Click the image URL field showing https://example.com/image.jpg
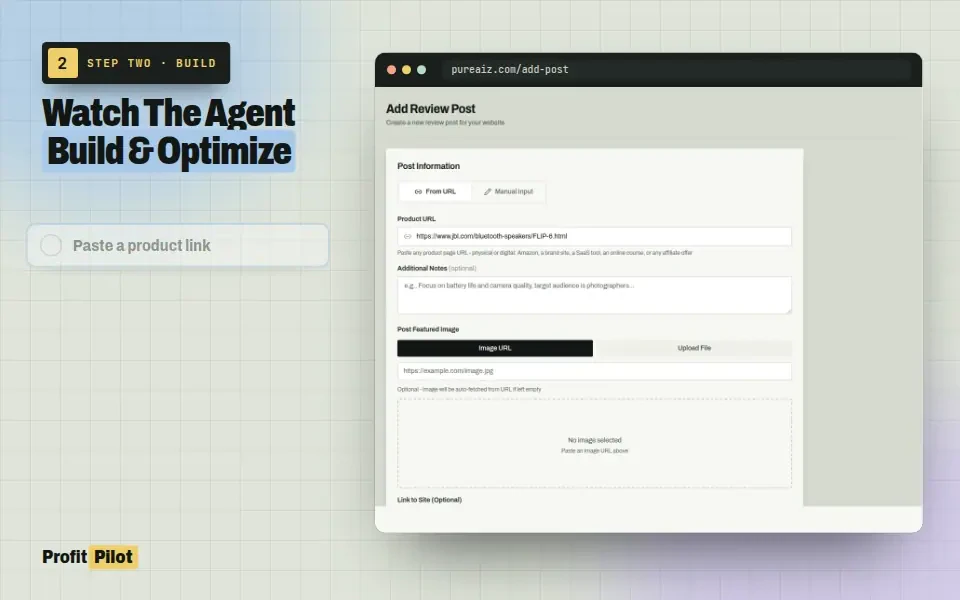Image resolution: width=960 pixels, height=600 pixels. pyautogui.click(x=594, y=371)
